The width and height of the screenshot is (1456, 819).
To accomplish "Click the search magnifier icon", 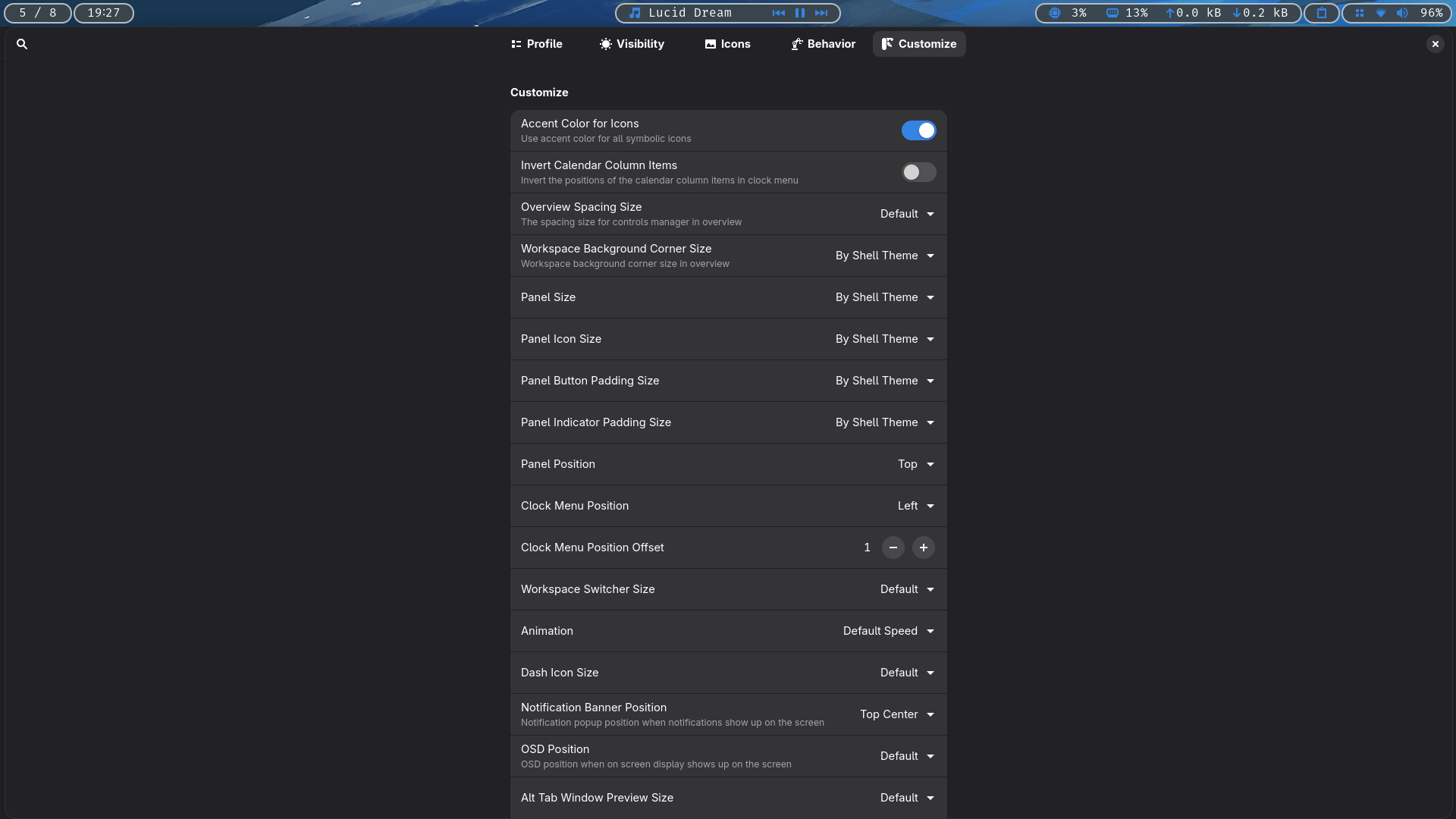I will point(22,44).
